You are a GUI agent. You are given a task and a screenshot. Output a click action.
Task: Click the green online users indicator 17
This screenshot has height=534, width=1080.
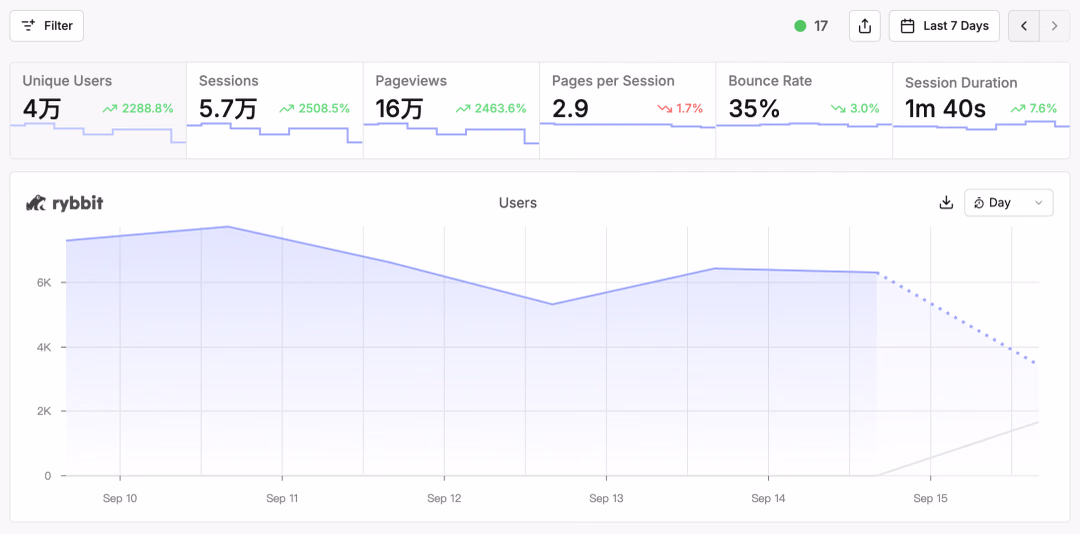(x=811, y=26)
